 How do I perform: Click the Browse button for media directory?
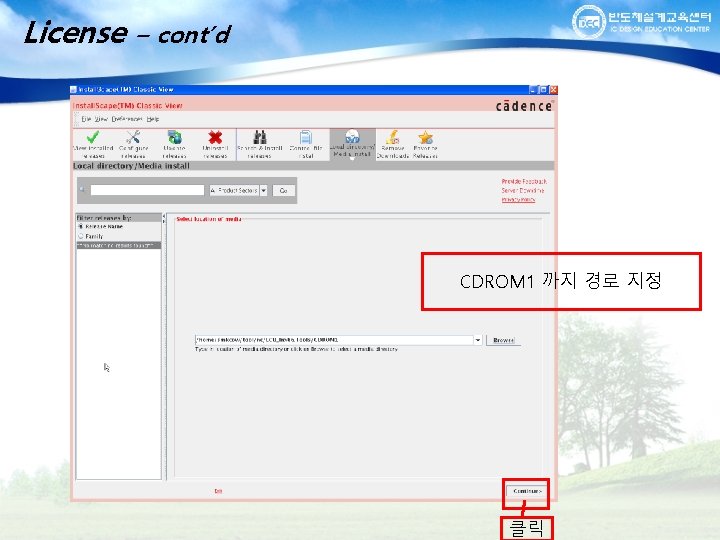pyautogui.click(x=503, y=340)
